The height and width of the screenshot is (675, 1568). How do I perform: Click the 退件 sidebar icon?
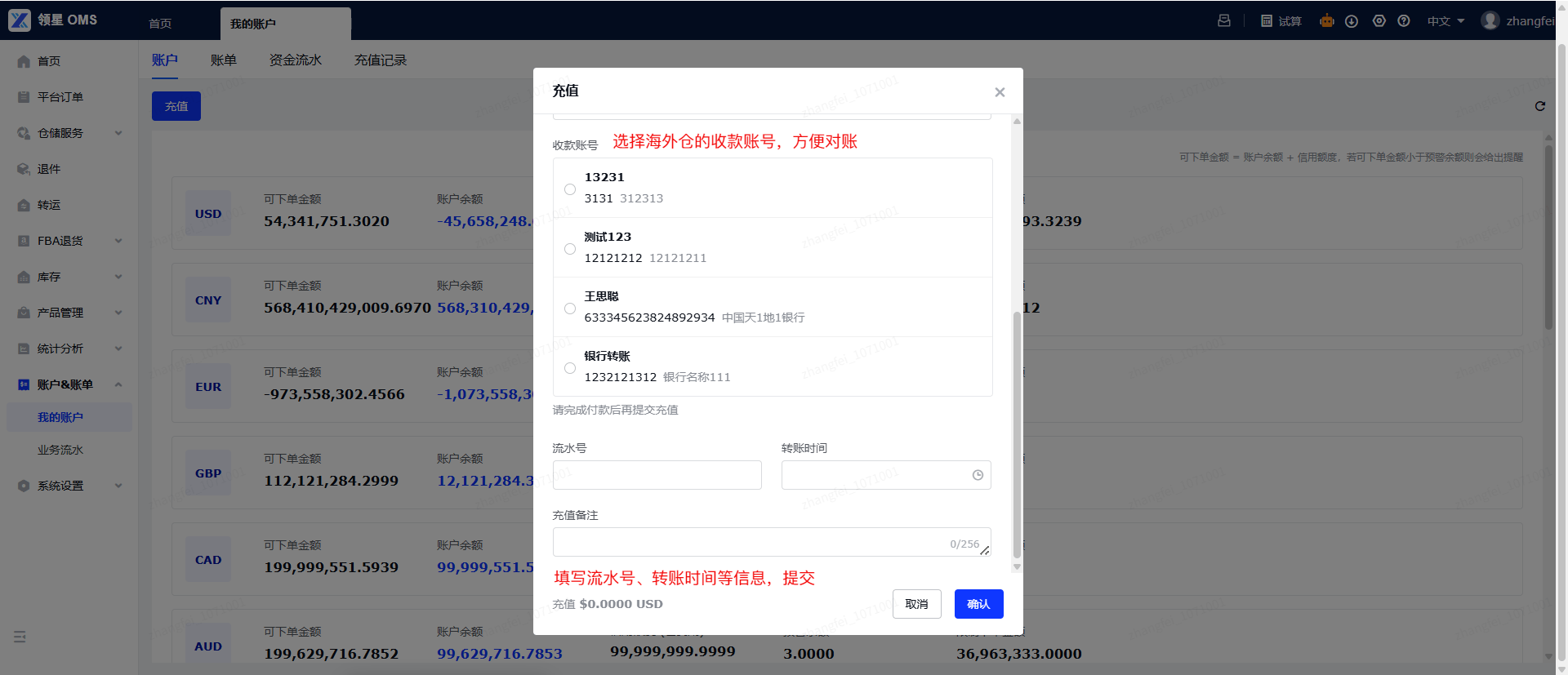coord(24,169)
